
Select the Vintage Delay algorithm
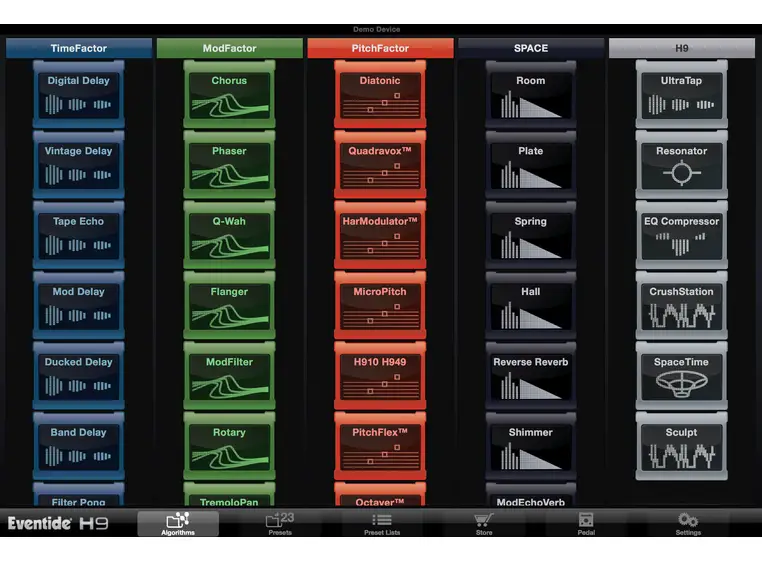point(78,164)
